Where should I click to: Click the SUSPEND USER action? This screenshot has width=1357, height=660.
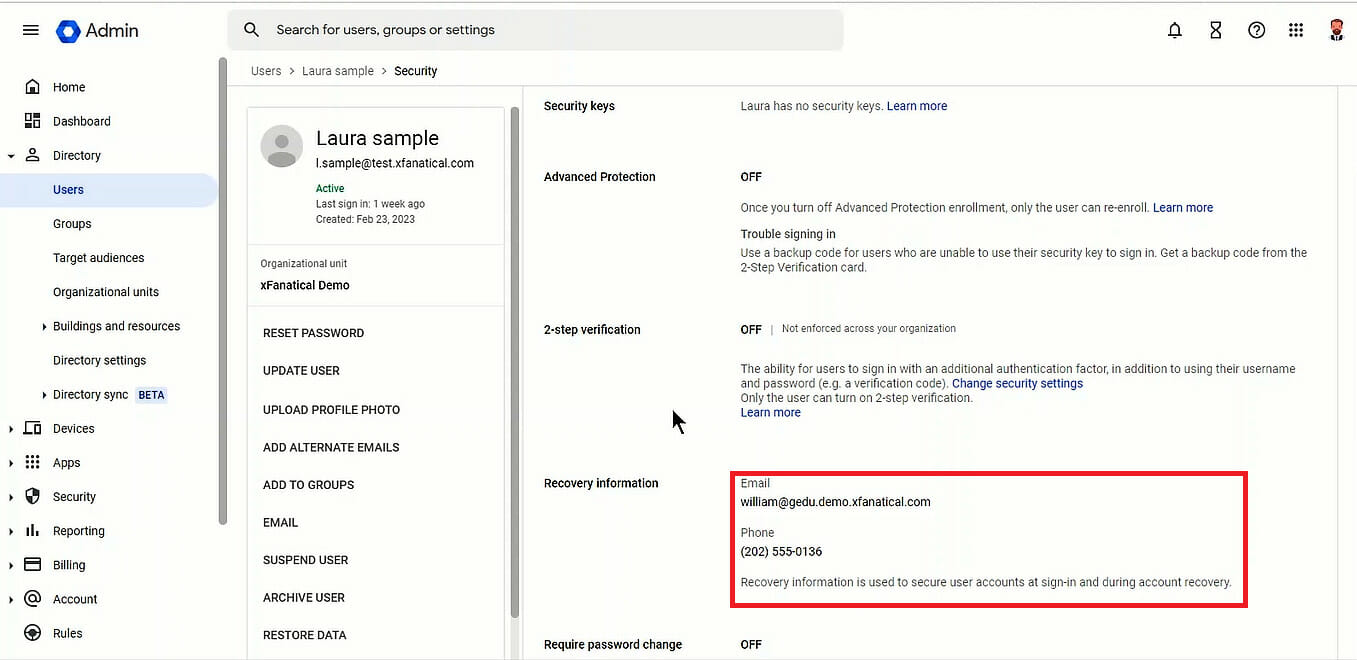tap(305, 560)
